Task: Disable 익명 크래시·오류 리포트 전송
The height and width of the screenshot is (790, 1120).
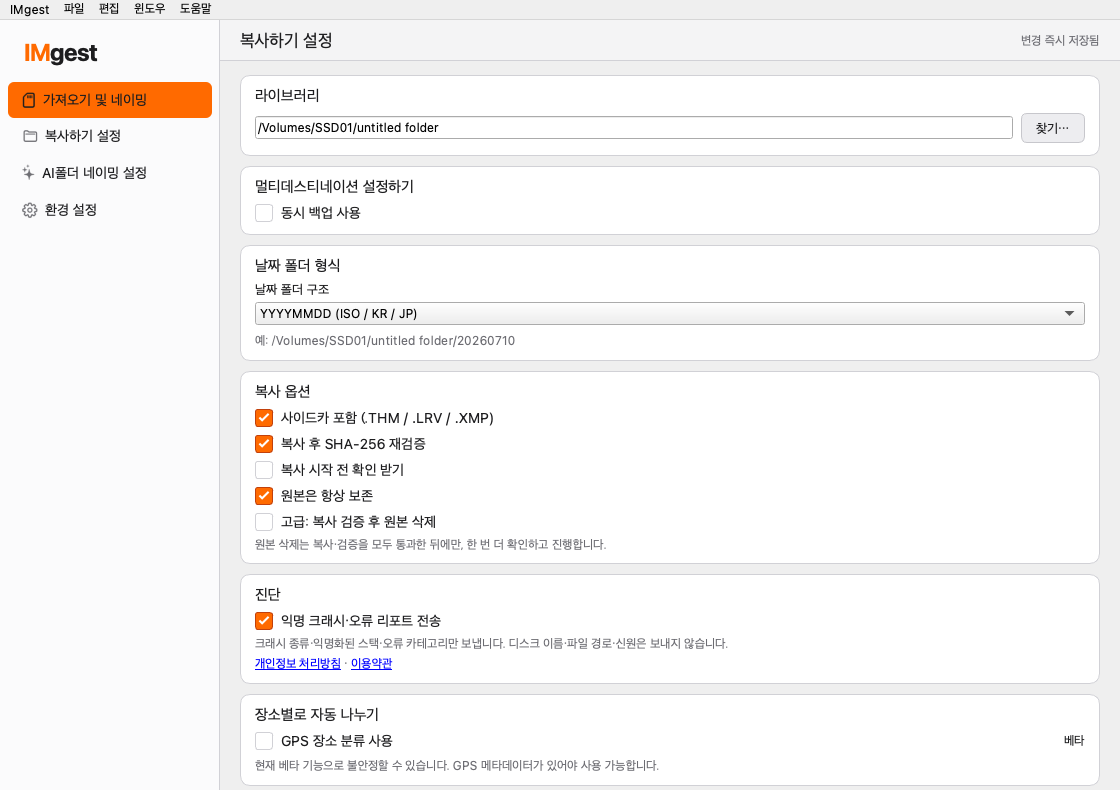Action: click(264, 621)
